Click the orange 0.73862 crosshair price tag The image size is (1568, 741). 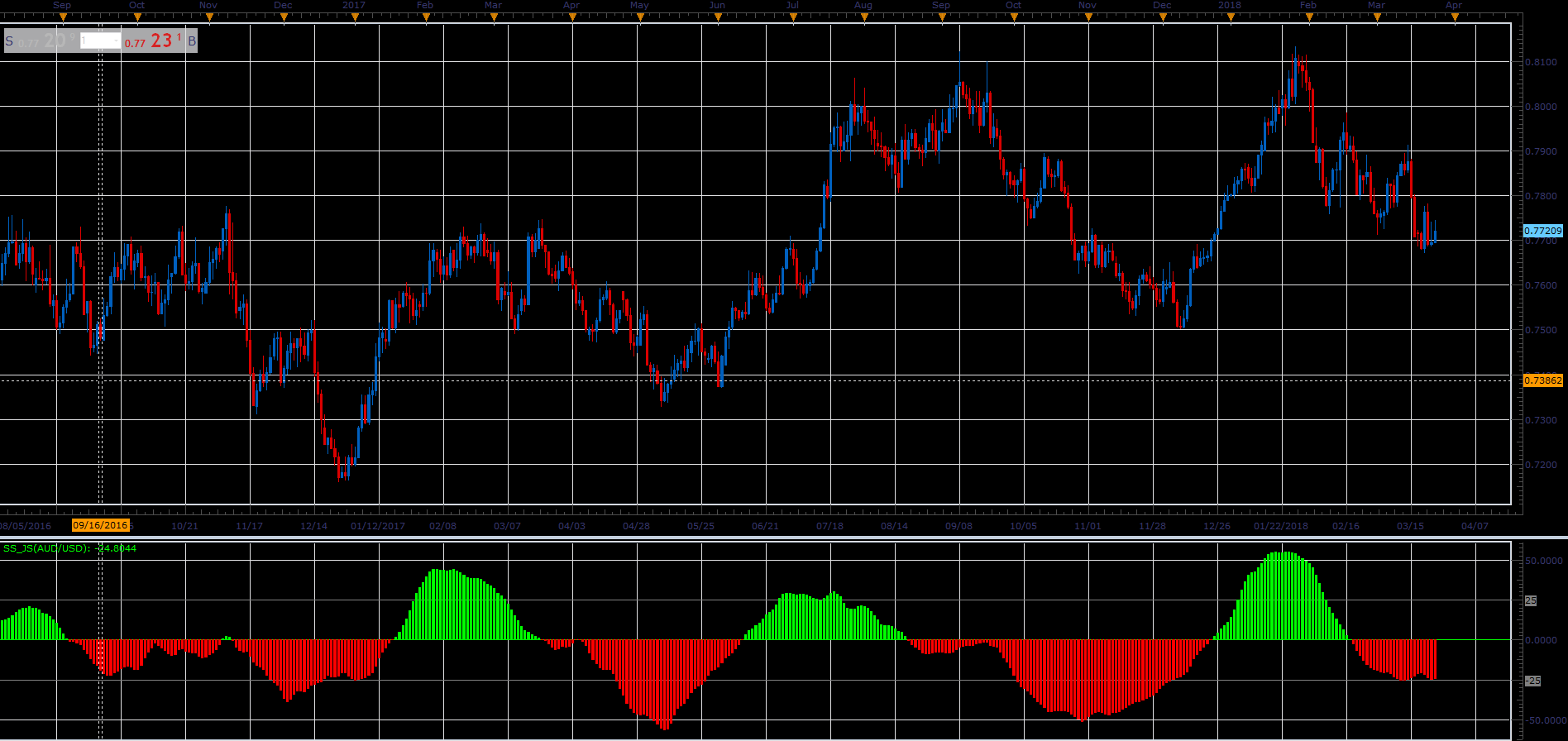(1543, 380)
